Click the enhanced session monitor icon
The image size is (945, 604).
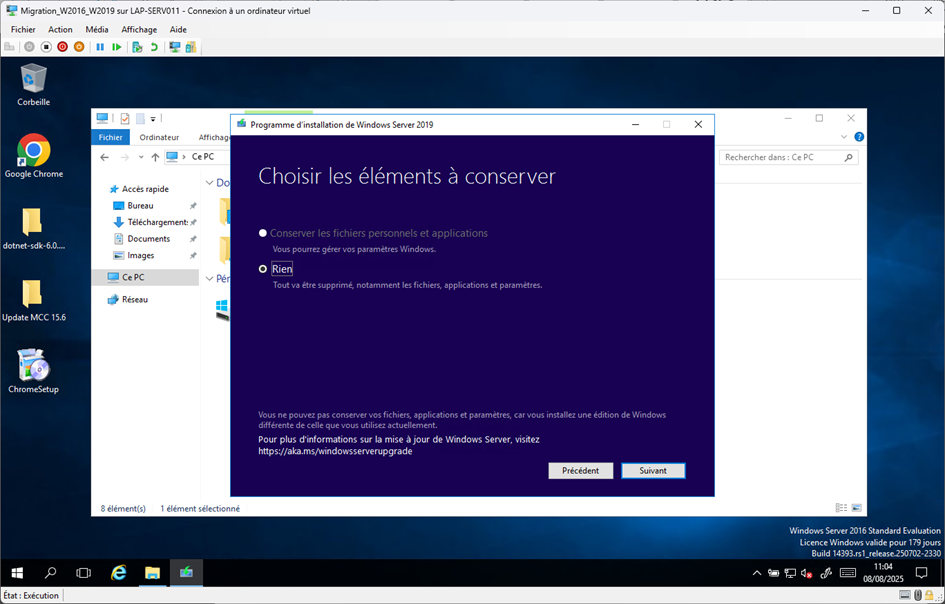tap(175, 47)
